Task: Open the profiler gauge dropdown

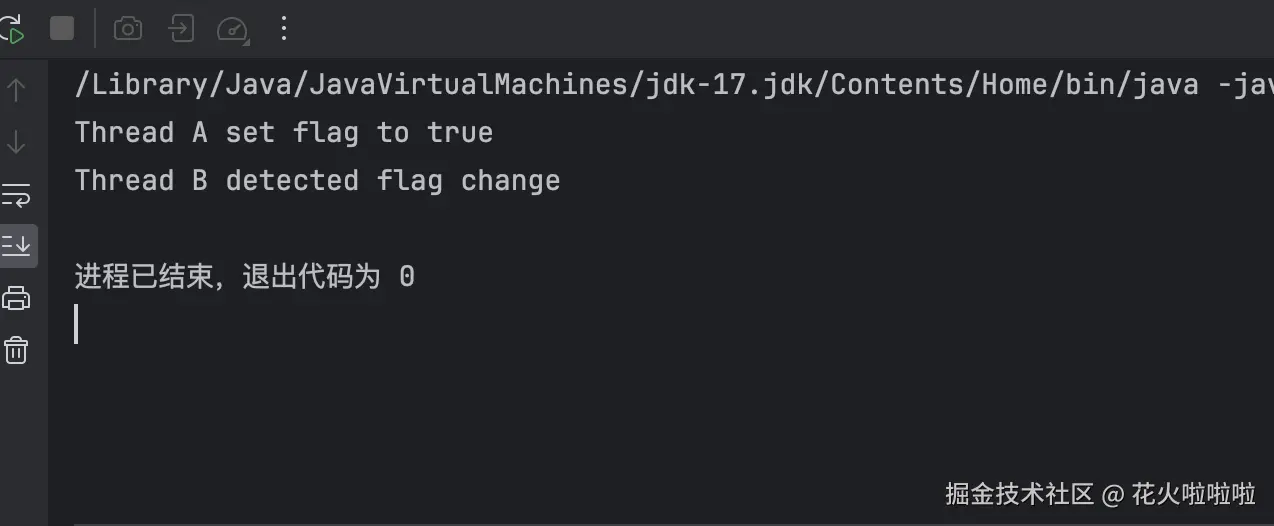Action: (233, 28)
